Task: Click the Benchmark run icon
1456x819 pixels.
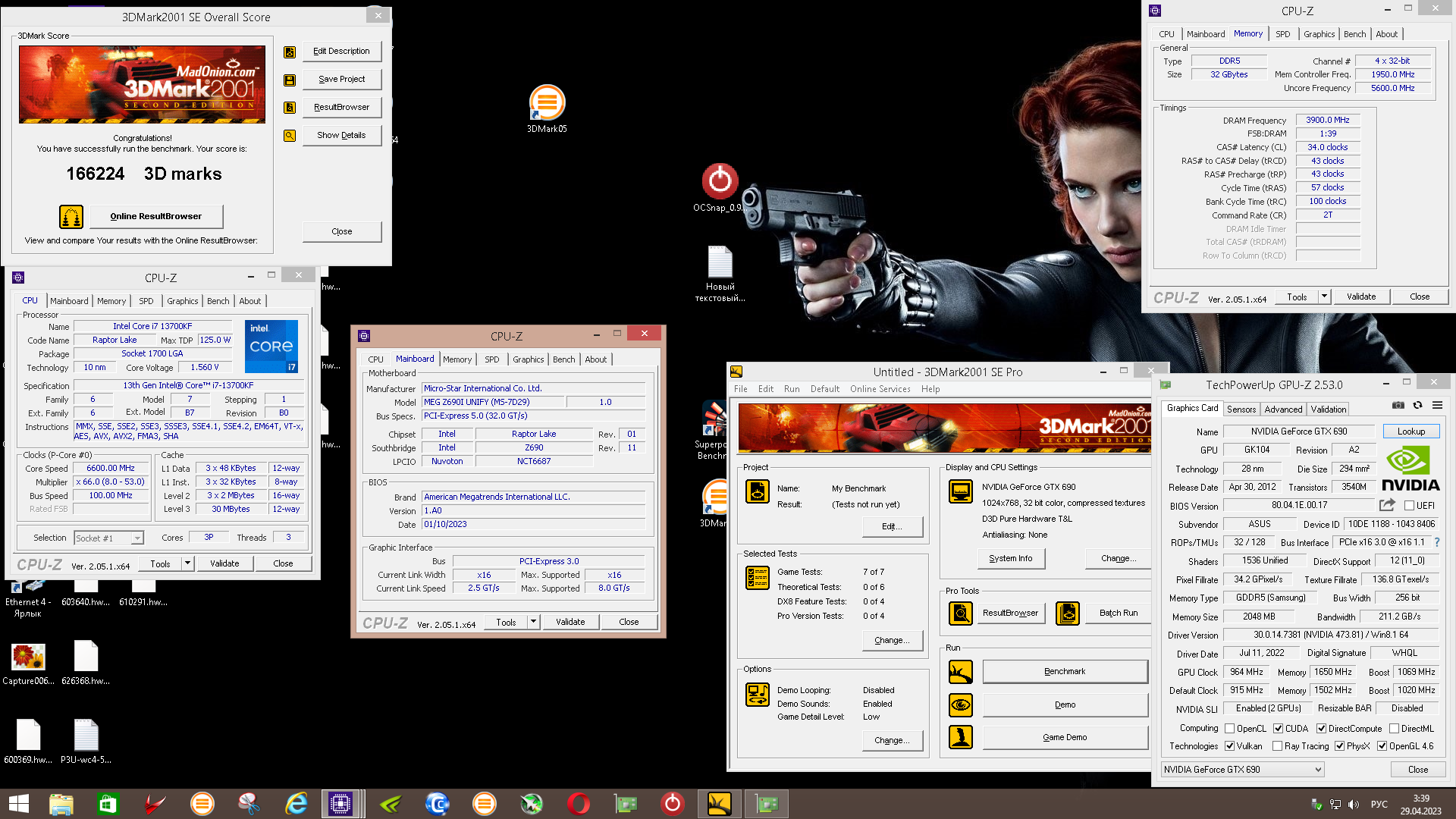Action: 961,672
